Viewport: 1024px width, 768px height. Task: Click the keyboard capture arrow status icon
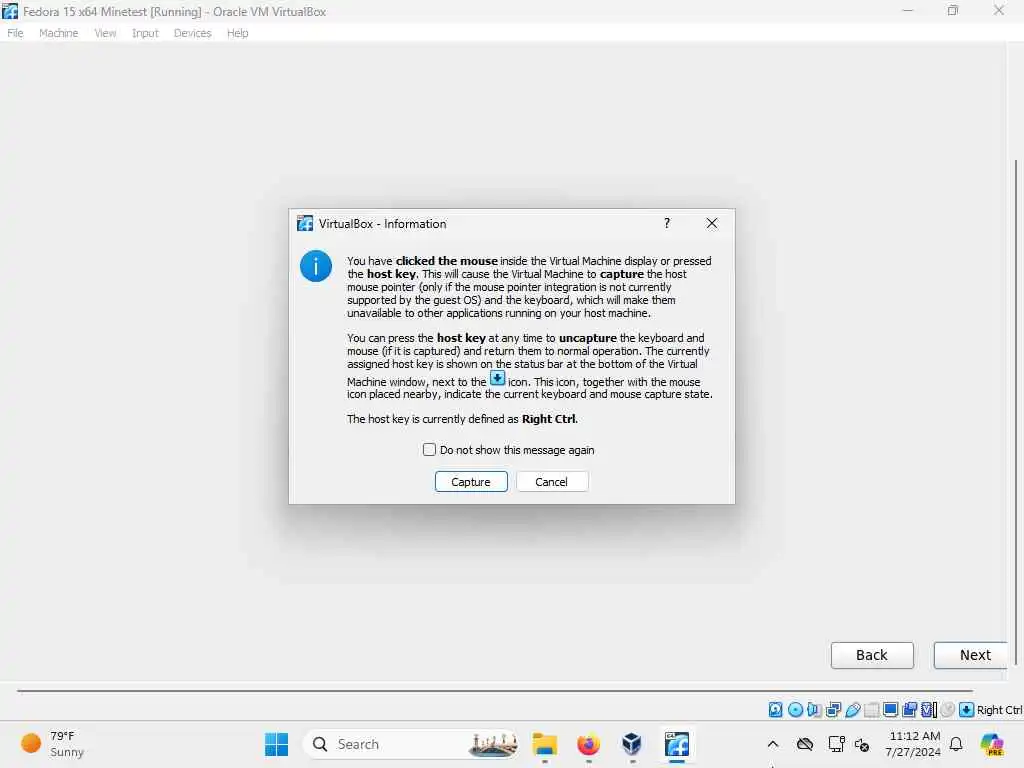click(967, 709)
